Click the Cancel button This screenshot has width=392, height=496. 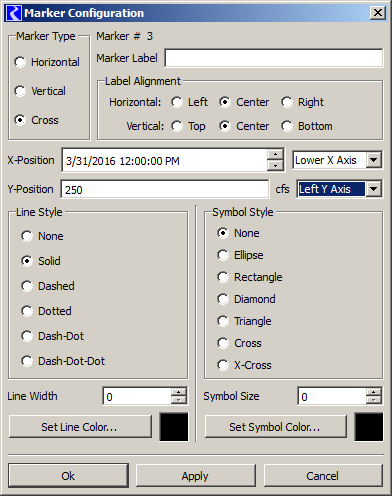point(323,476)
